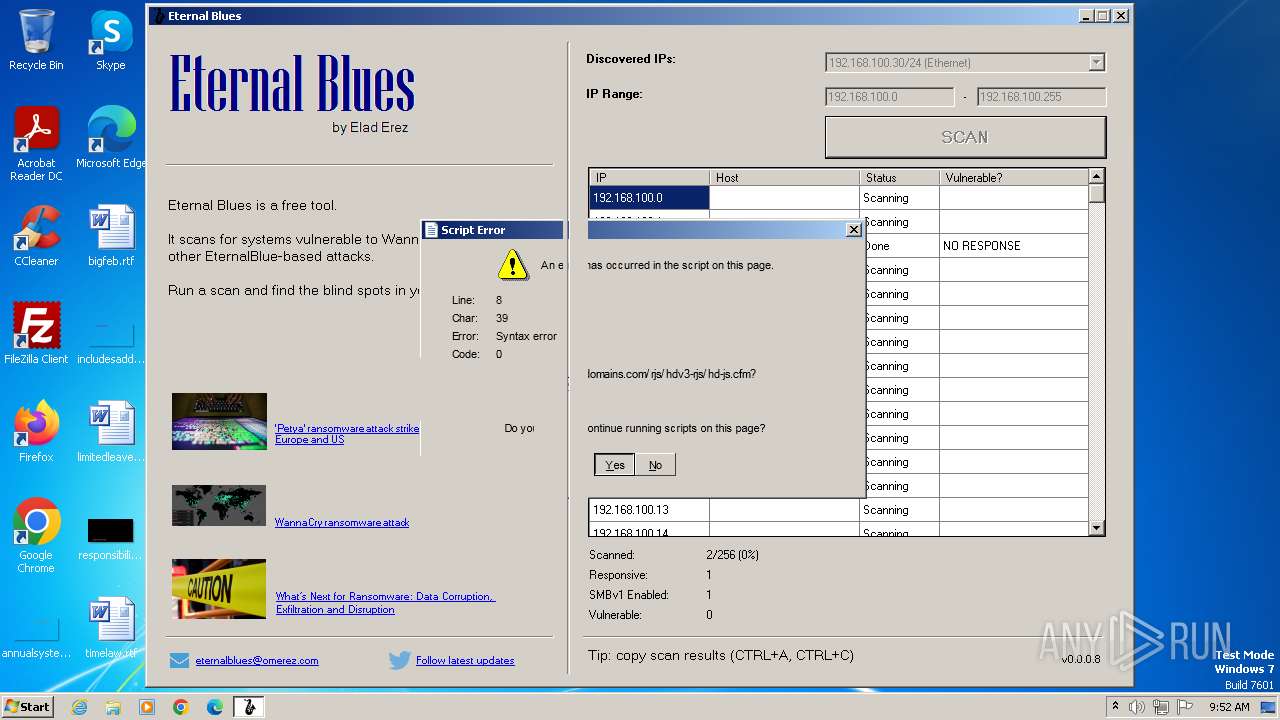The width and height of the screenshot is (1280, 720).
Task: Open the Skype desktop shortcut
Action: (110, 40)
